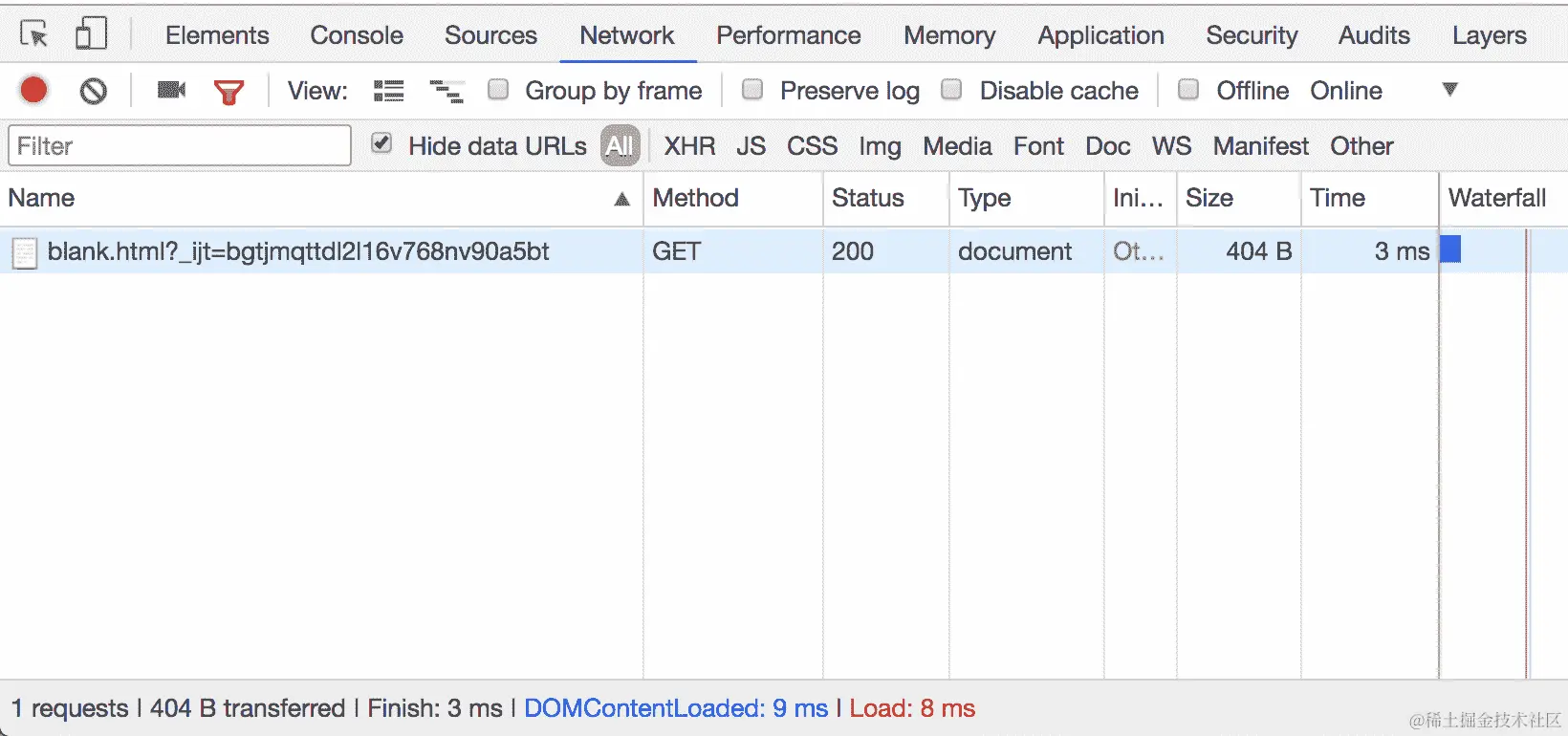
Task: Toggle the red filter funnel icon
Action: [x=229, y=92]
